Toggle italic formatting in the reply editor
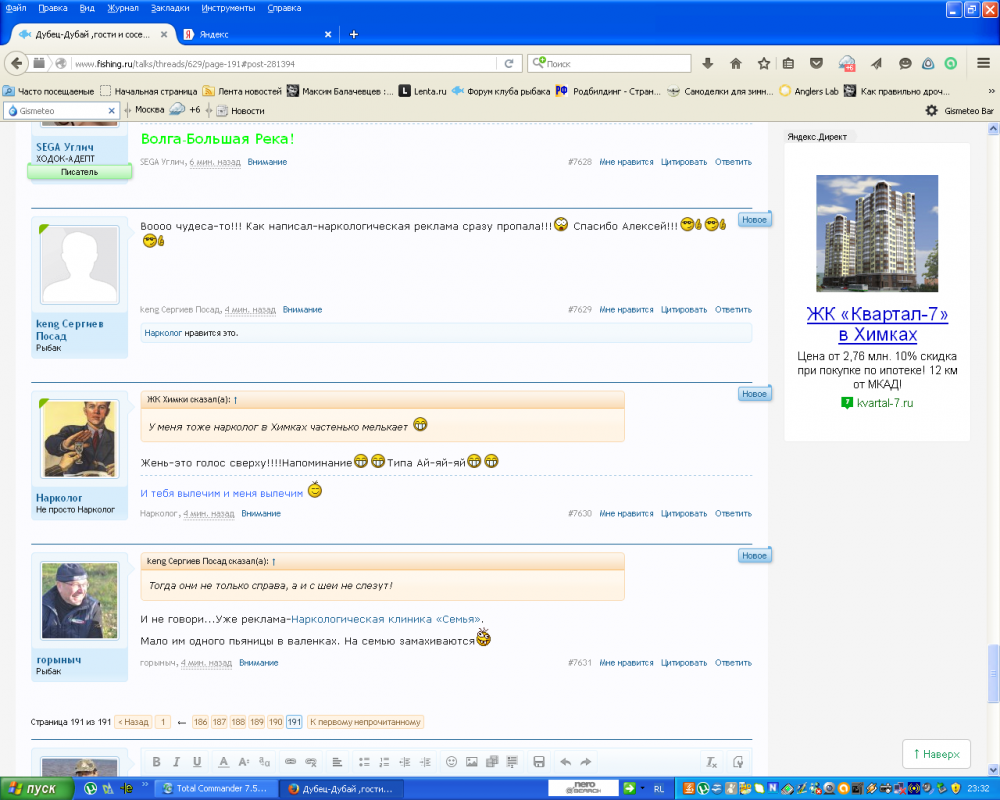Screen dimensions: 1000x800 (176, 762)
